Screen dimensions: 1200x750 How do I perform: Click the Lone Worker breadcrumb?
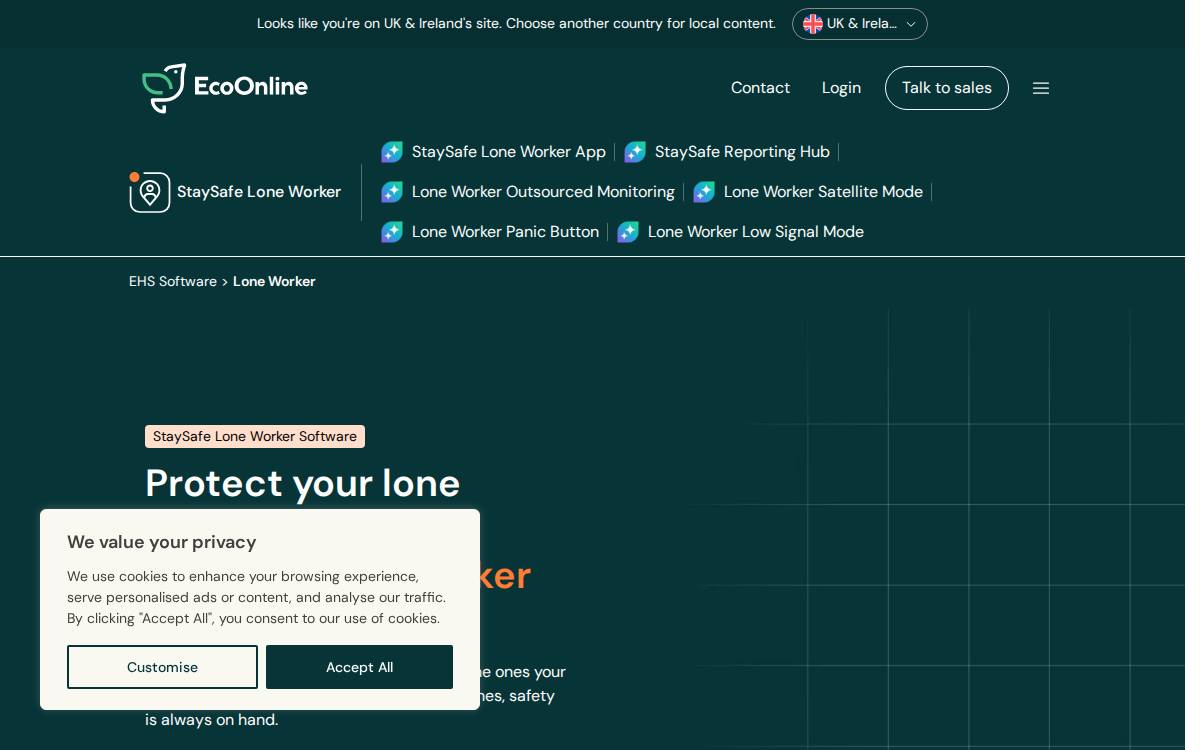point(274,282)
